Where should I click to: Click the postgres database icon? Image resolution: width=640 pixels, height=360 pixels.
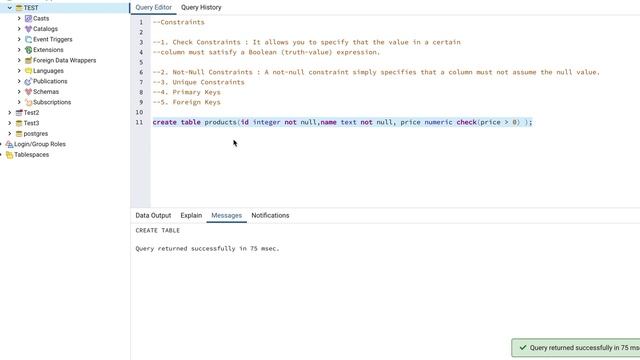pos(19,134)
